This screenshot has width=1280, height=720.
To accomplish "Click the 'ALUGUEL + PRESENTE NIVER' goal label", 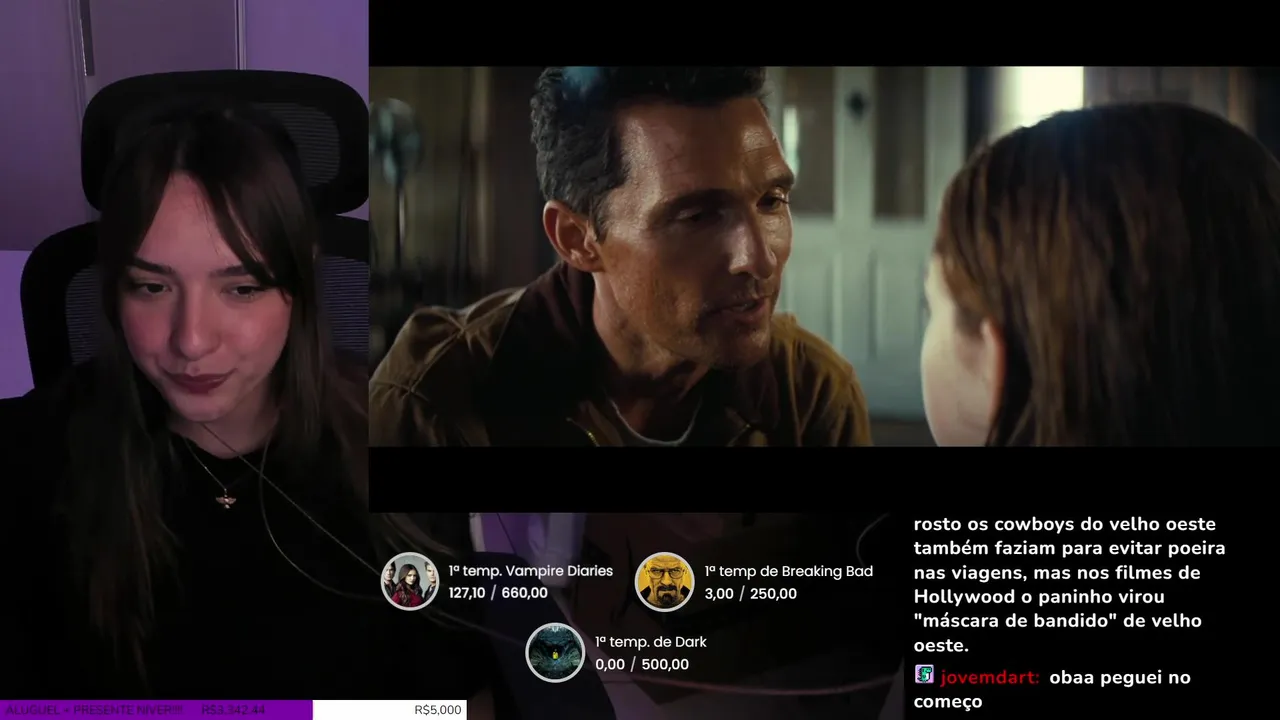I will (x=94, y=710).
